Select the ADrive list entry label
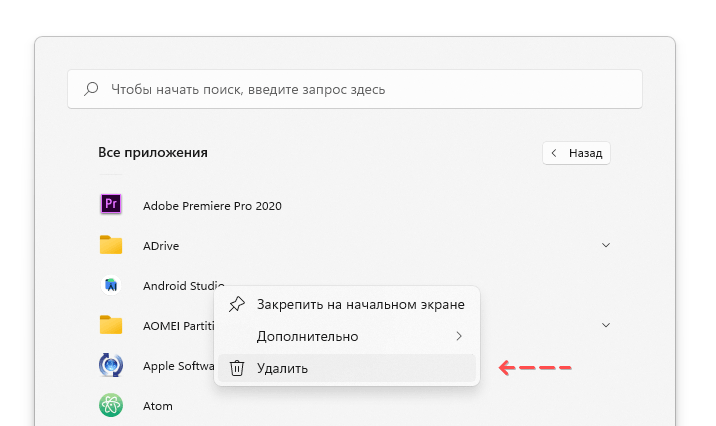 pyautogui.click(x=161, y=246)
